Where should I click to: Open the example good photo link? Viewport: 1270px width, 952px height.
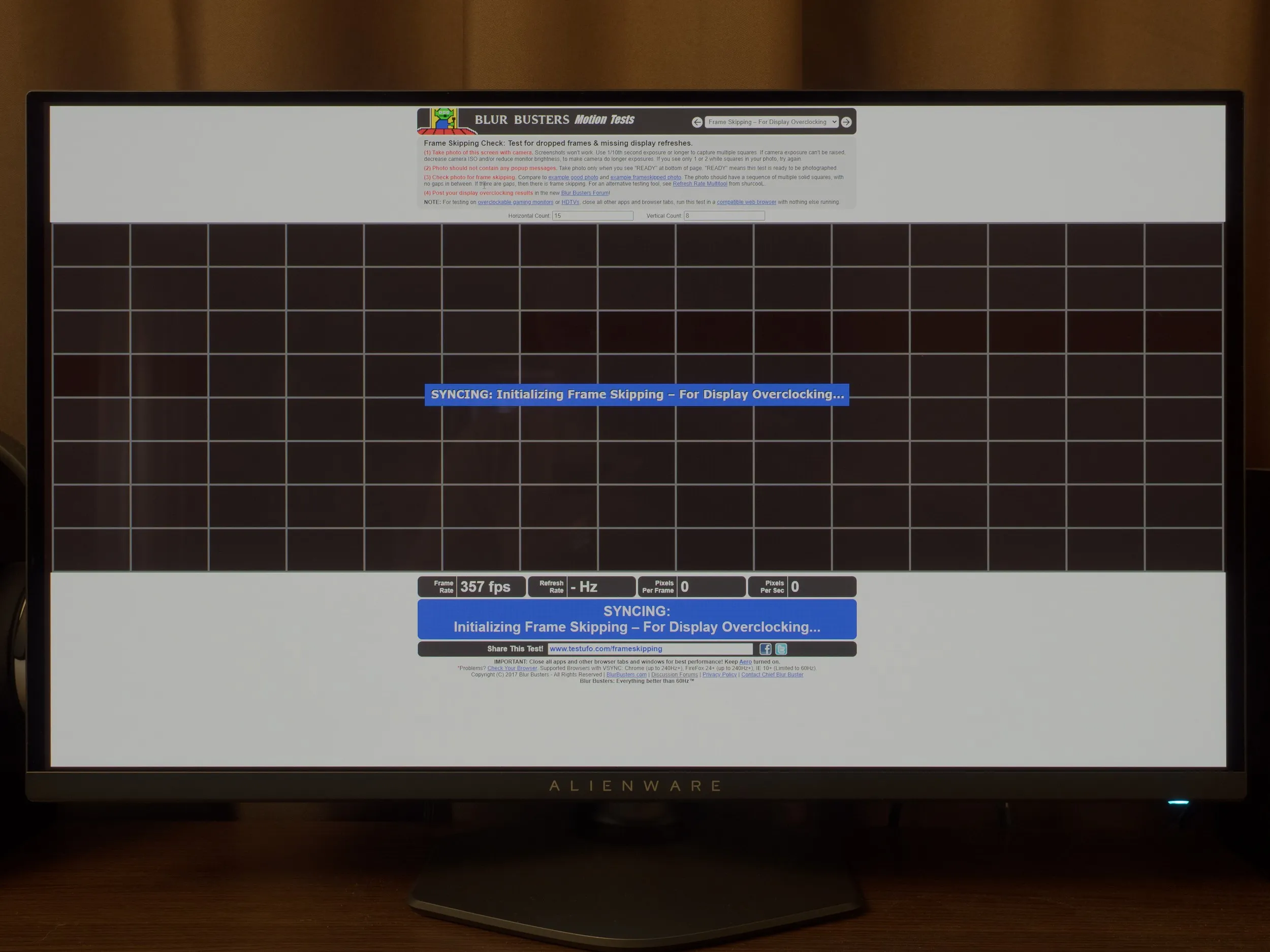click(x=573, y=177)
